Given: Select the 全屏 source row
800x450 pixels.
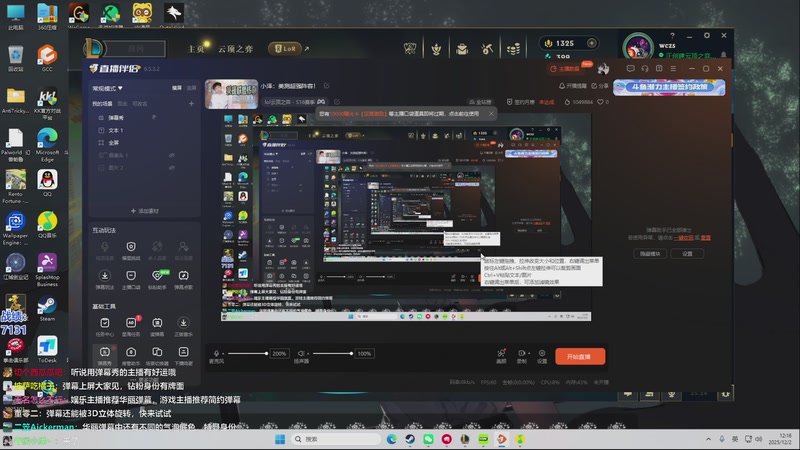Looking at the screenshot, I should click(x=144, y=142).
